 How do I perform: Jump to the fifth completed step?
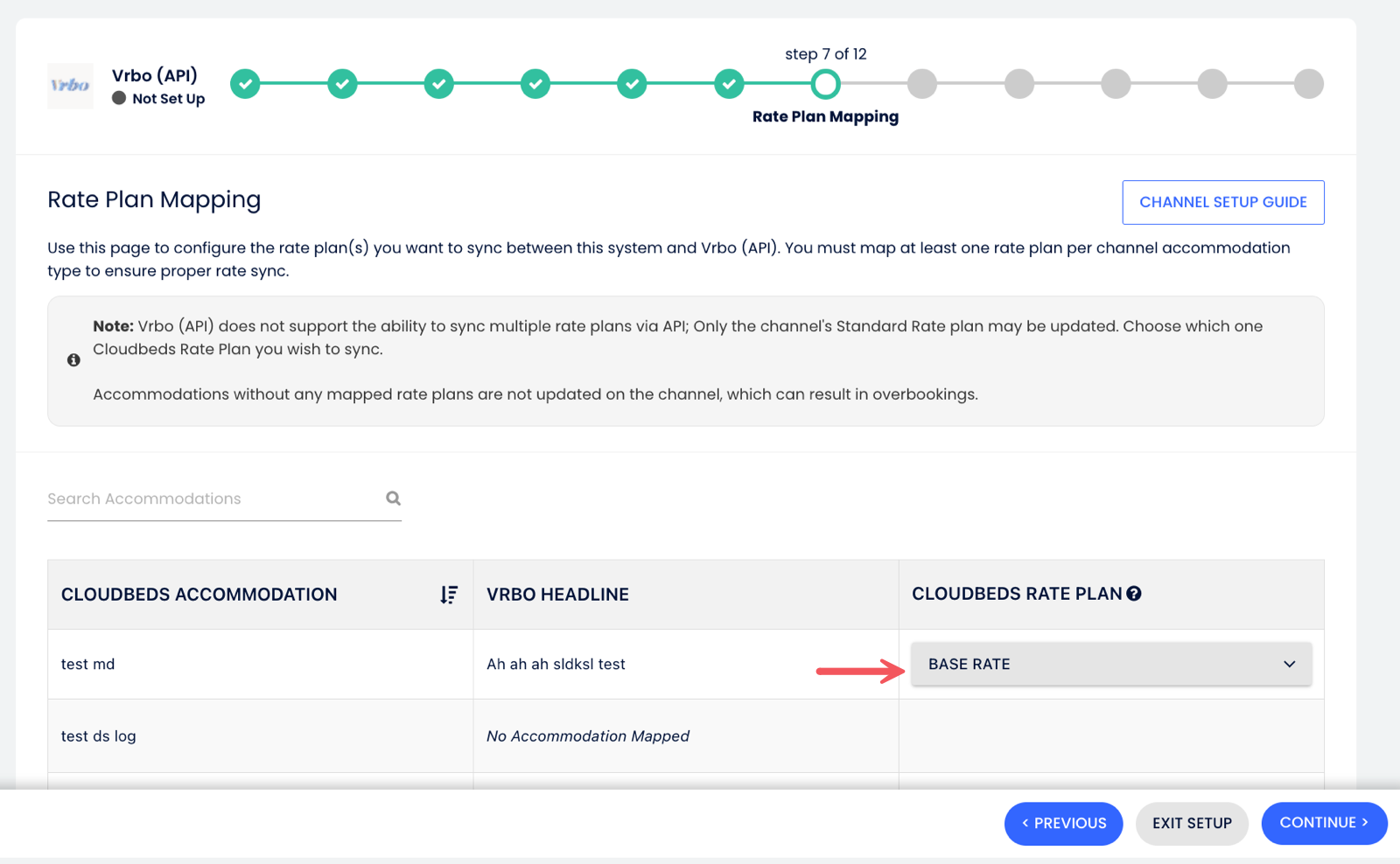point(632,84)
